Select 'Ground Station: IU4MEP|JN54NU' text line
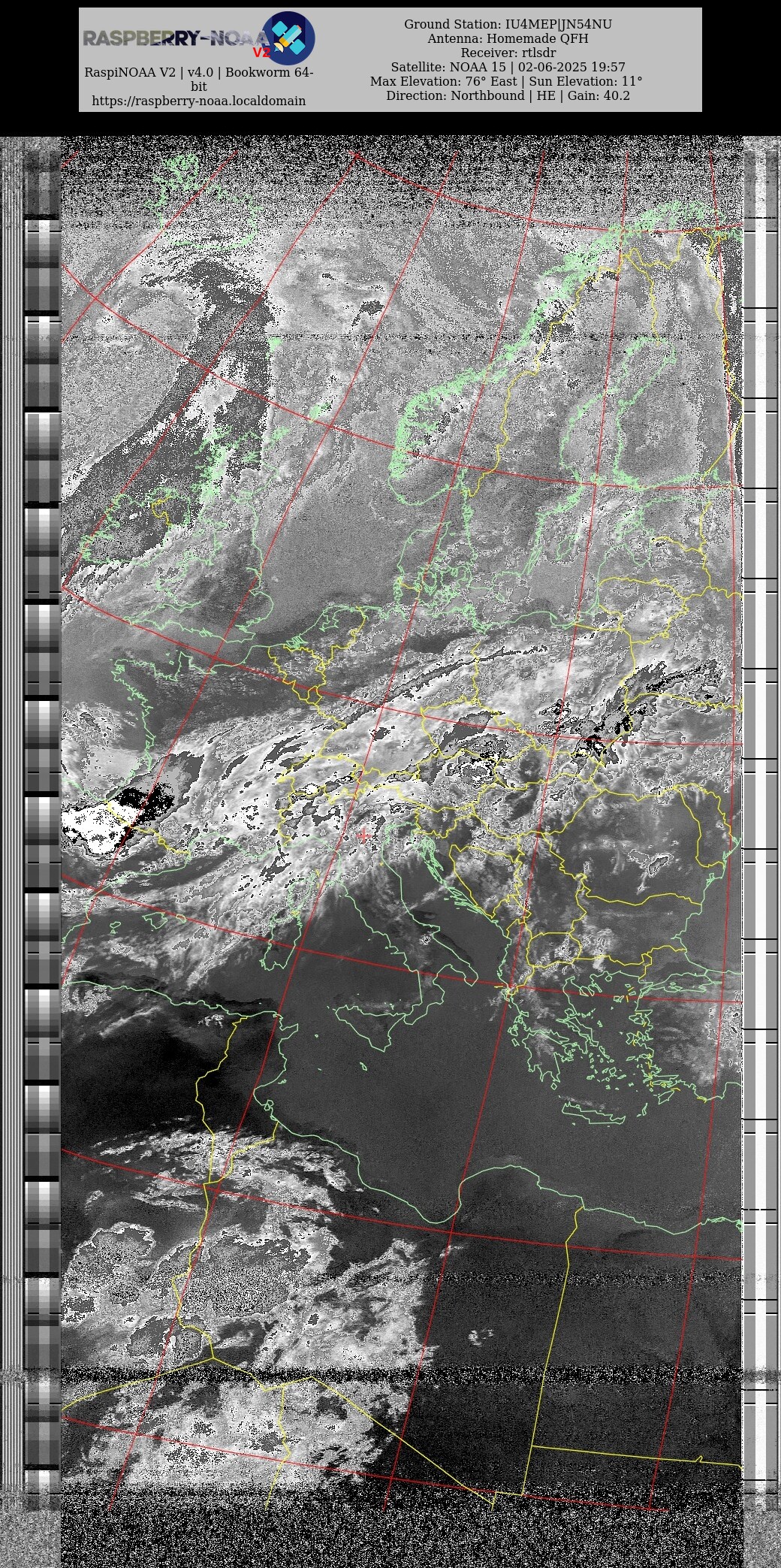Viewport: 781px width, 1568px height. (508, 24)
